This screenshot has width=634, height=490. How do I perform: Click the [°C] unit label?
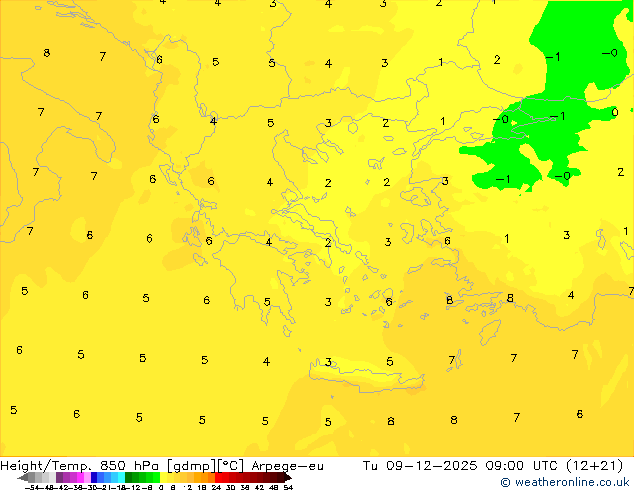point(230,466)
